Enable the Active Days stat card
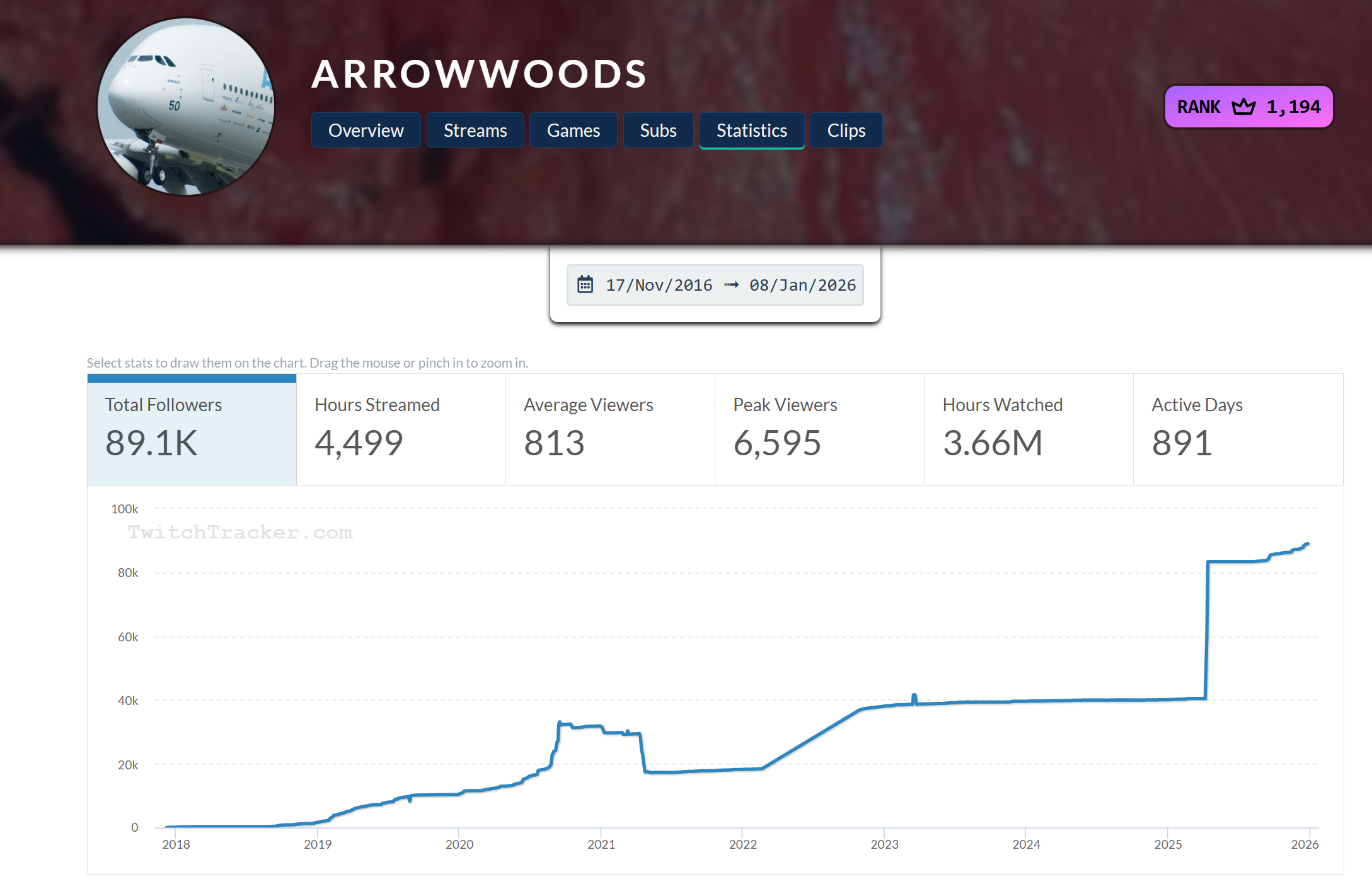Viewport: 1372px width, 891px height. tap(1238, 429)
